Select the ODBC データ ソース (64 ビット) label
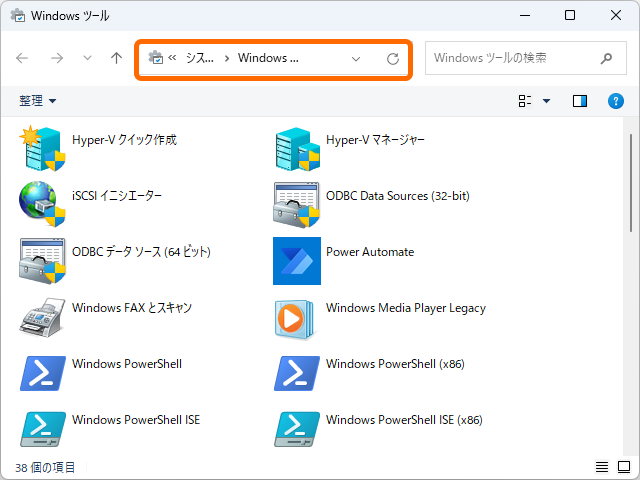 [x=141, y=252]
